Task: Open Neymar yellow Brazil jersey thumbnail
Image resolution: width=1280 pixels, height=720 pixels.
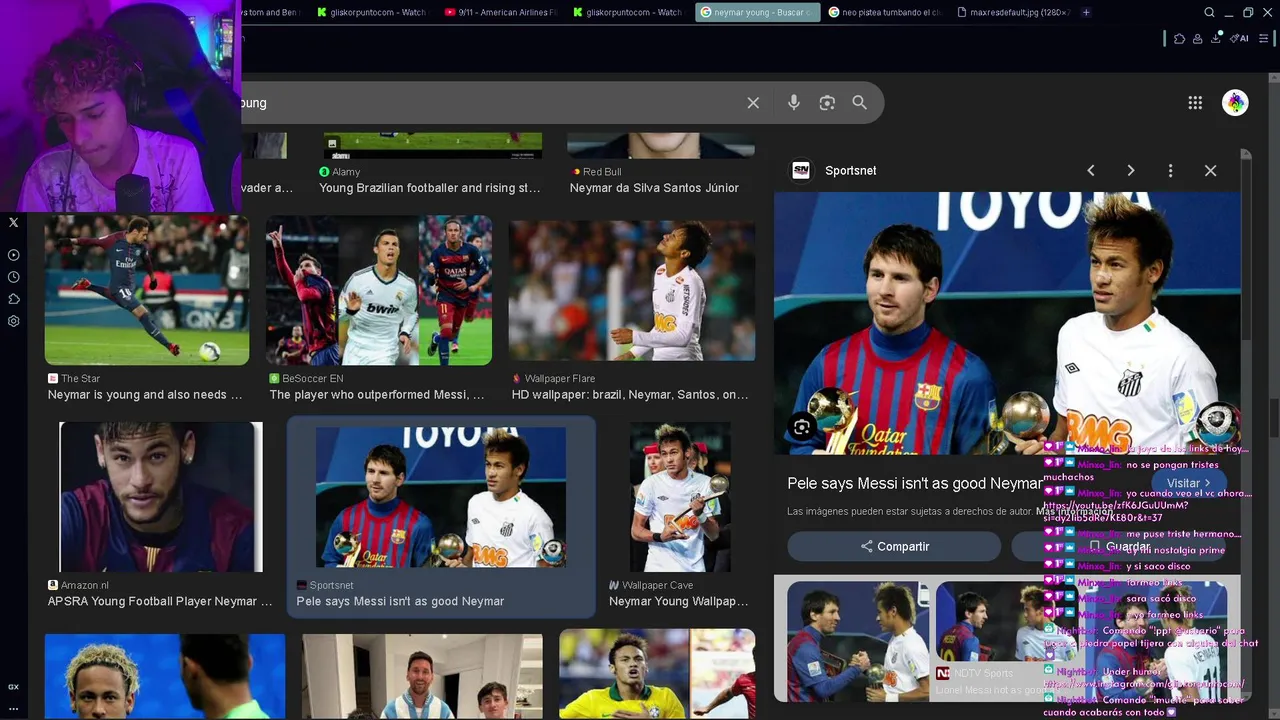Action: click(657, 674)
